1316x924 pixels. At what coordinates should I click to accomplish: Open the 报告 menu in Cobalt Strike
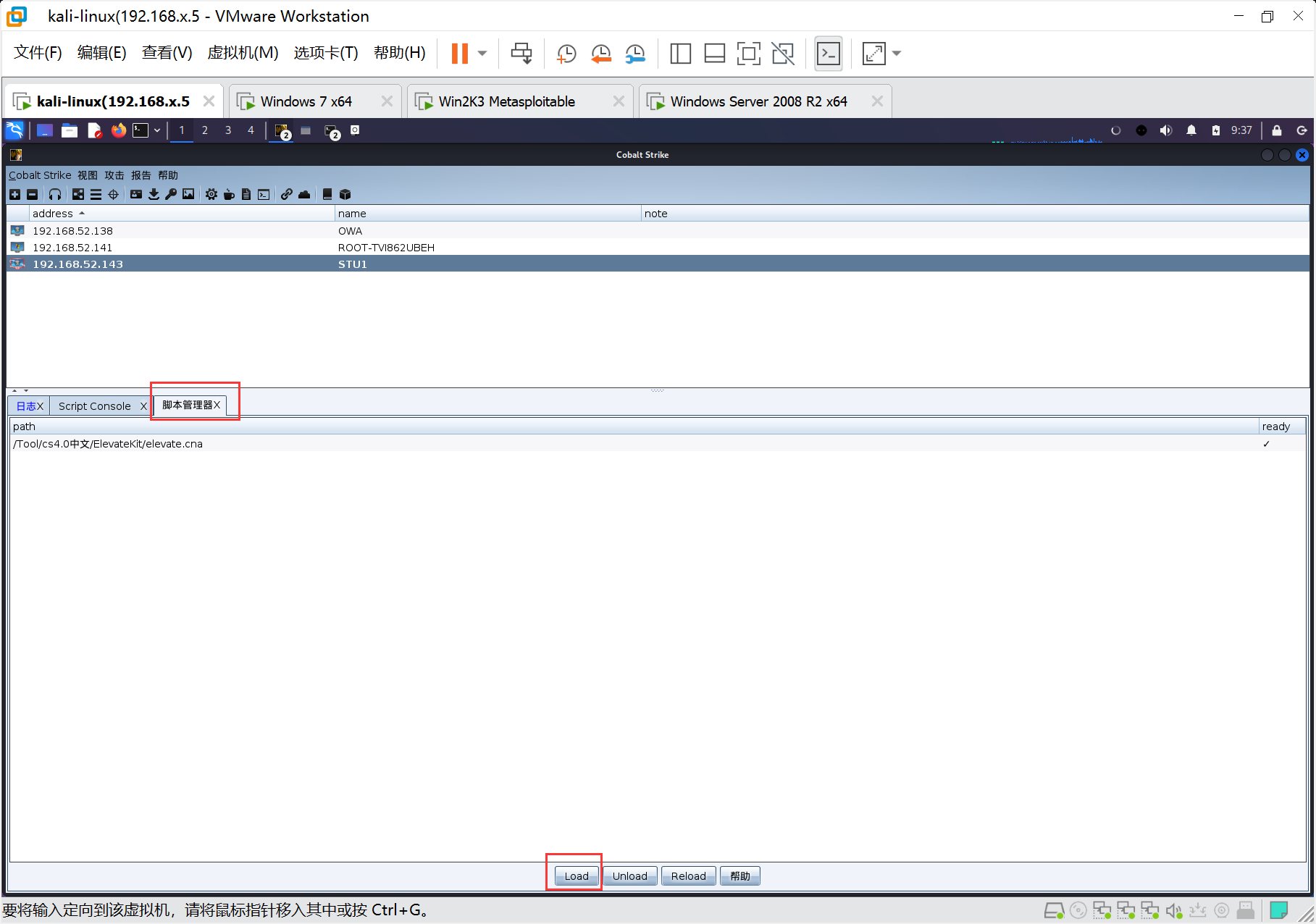click(141, 175)
